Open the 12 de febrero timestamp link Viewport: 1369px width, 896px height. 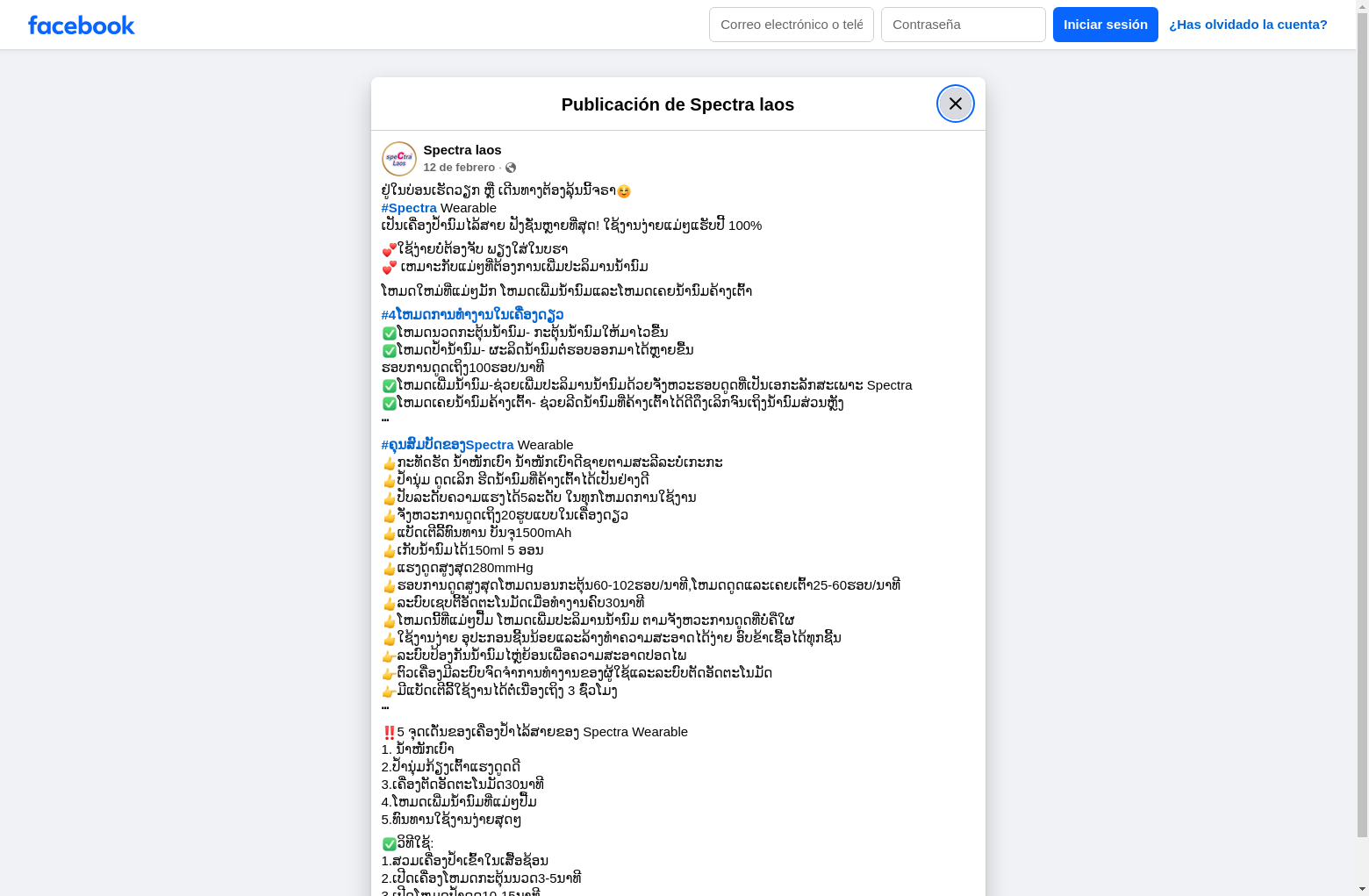(459, 168)
